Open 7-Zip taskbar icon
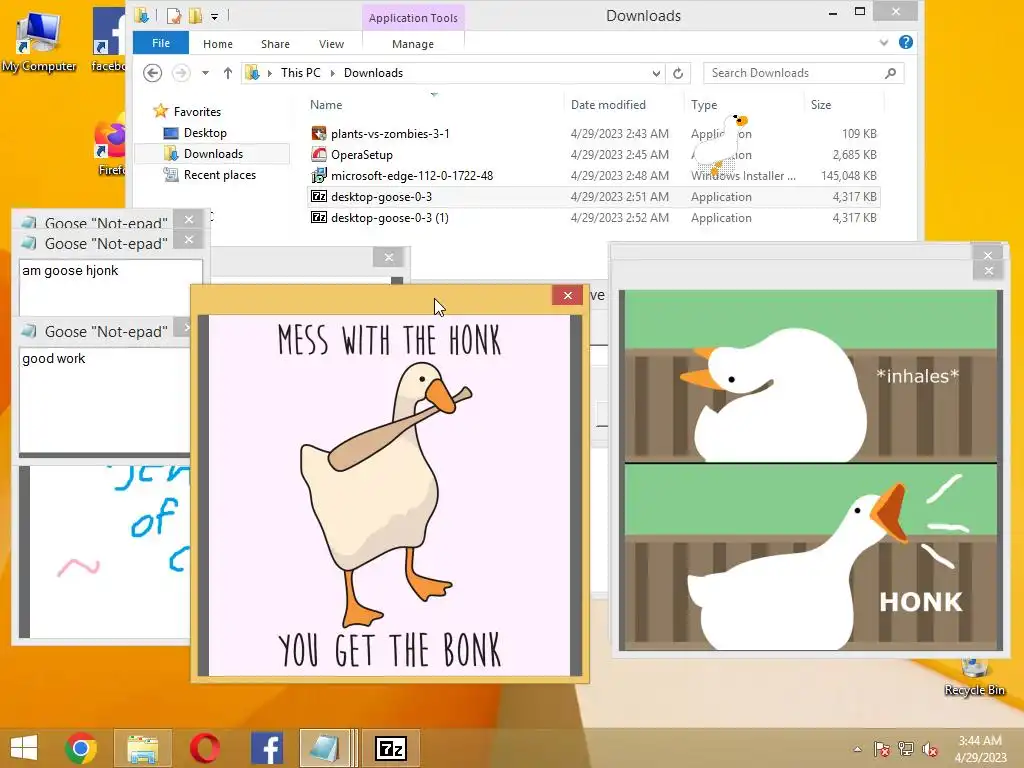Viewport: 1024px width, 768px height. tap(391, 748)
